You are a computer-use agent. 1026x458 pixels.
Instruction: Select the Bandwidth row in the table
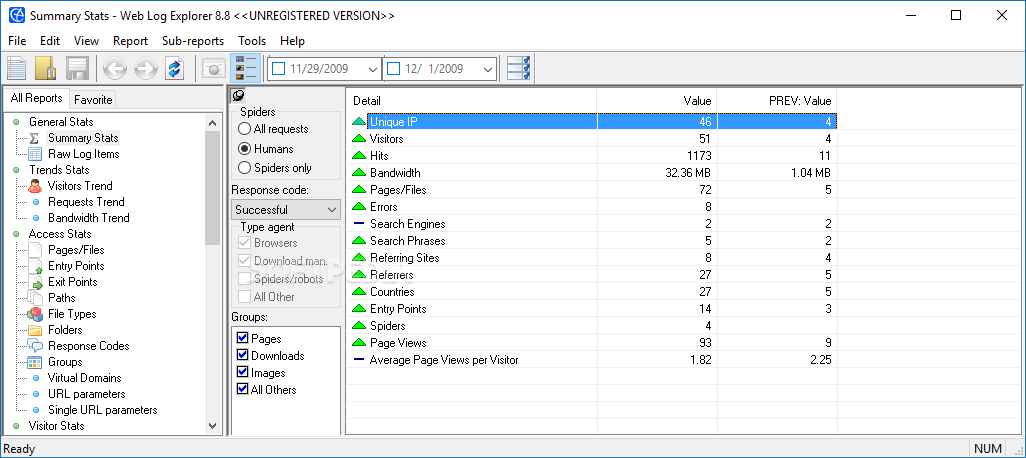tap(592, 173)
